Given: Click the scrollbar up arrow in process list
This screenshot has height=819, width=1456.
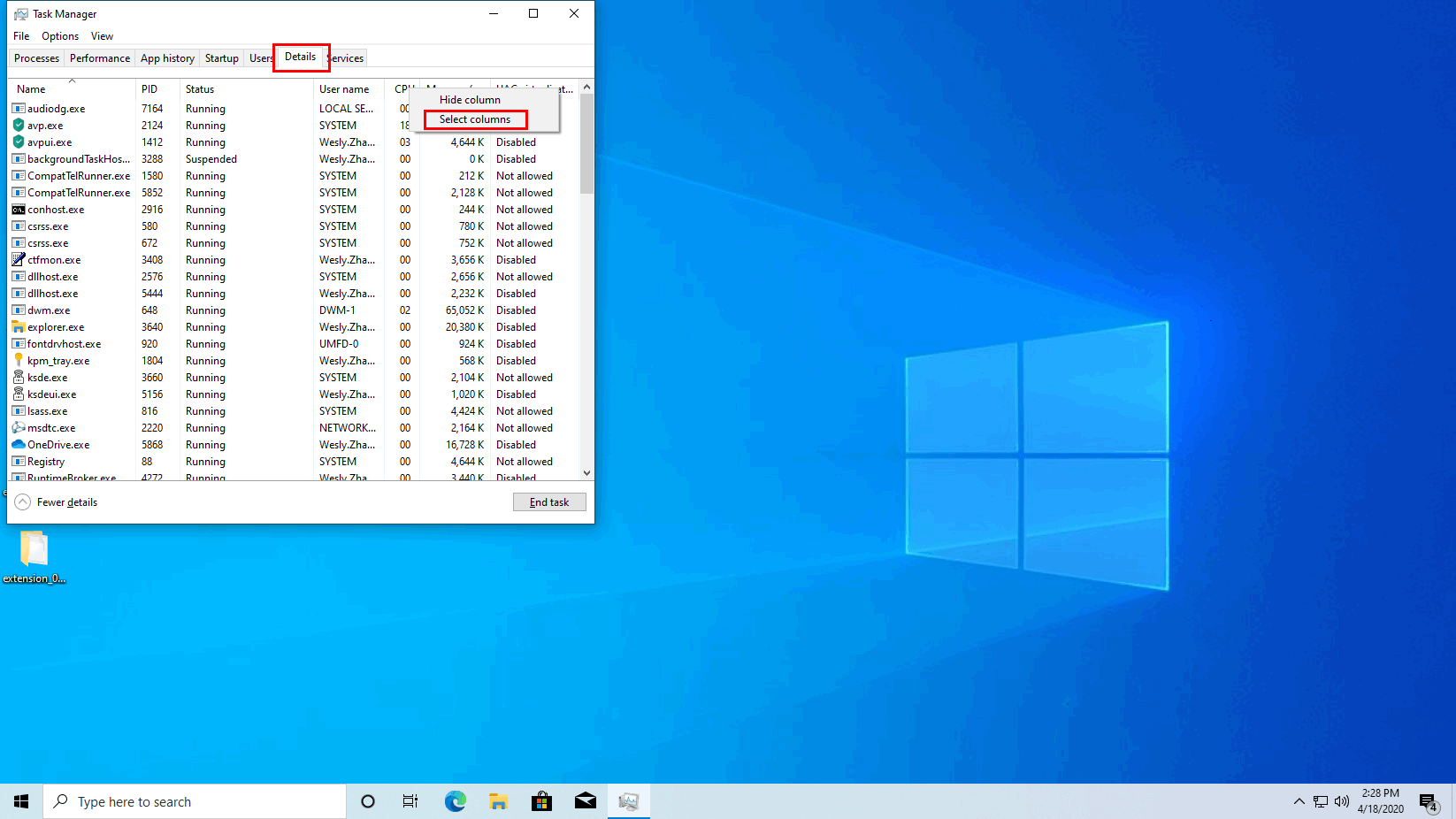Looking at the screenshot, I should click(586, 88).
